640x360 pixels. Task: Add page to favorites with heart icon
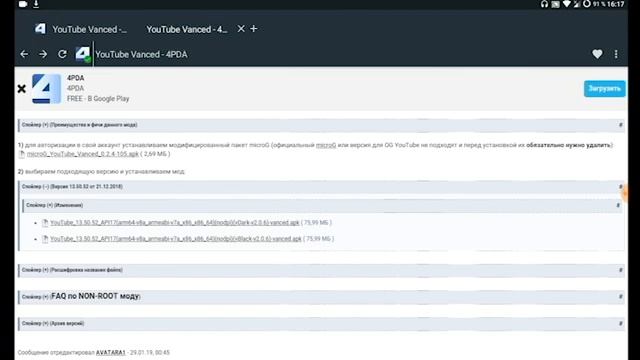pyautogui.click(x=597, y=54)
